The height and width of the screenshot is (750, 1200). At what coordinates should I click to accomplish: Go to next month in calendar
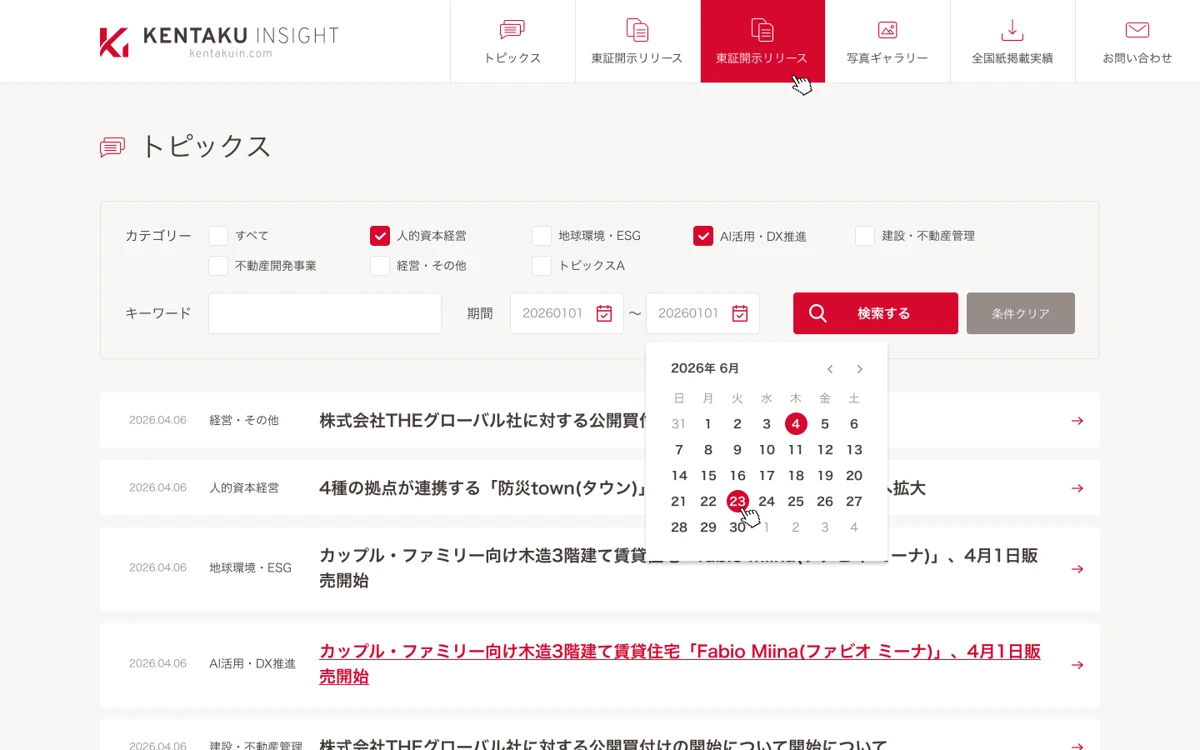click(859, 369)
